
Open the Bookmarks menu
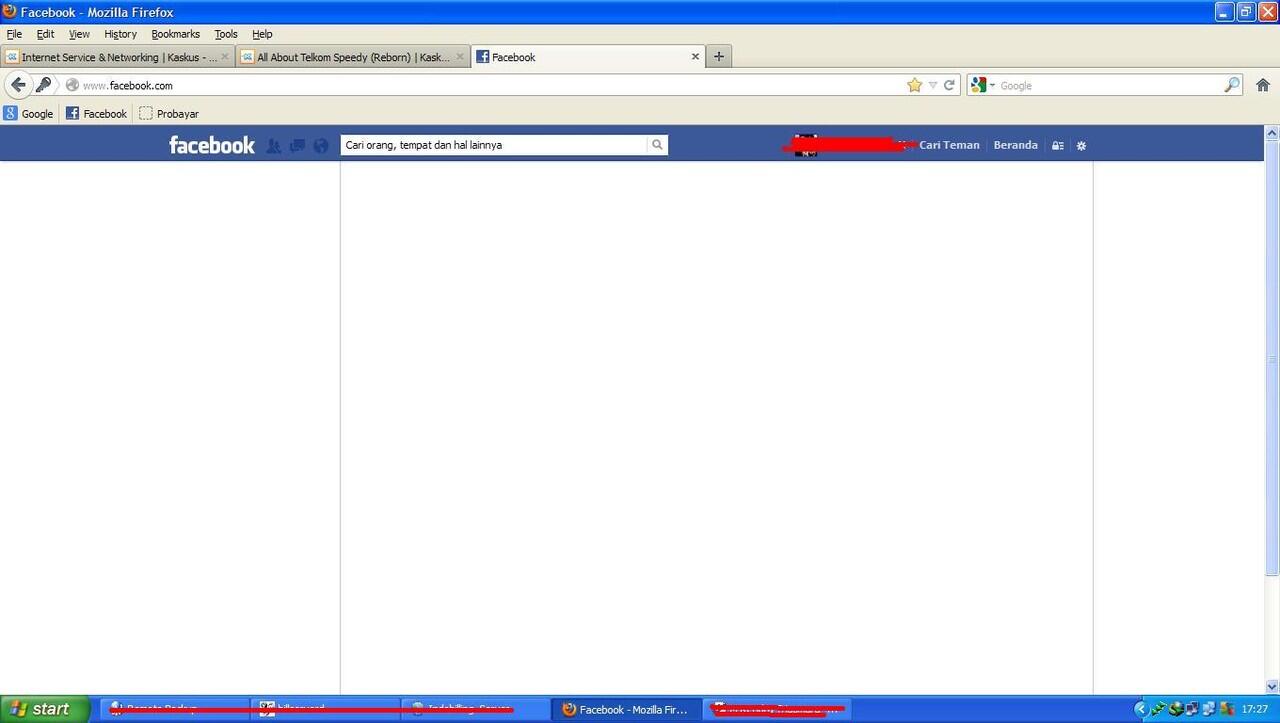(x=175, y=34)
